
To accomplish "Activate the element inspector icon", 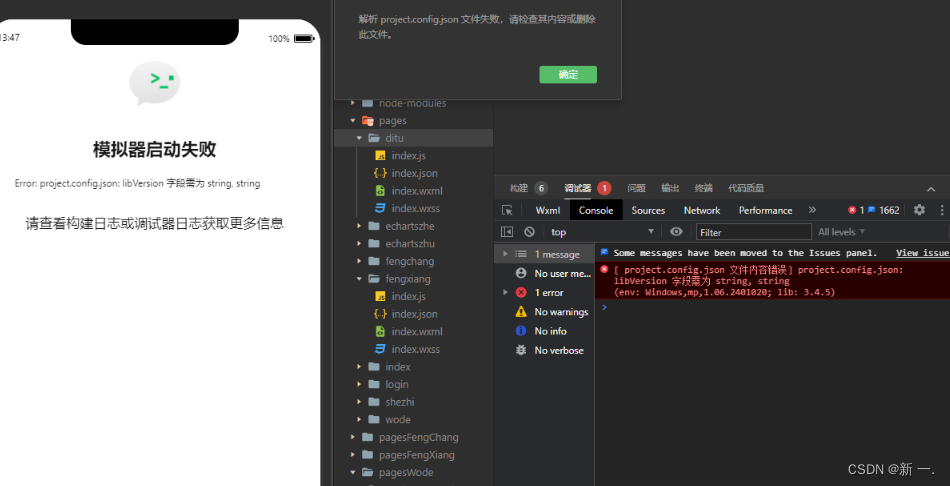I will click(507, 210).
